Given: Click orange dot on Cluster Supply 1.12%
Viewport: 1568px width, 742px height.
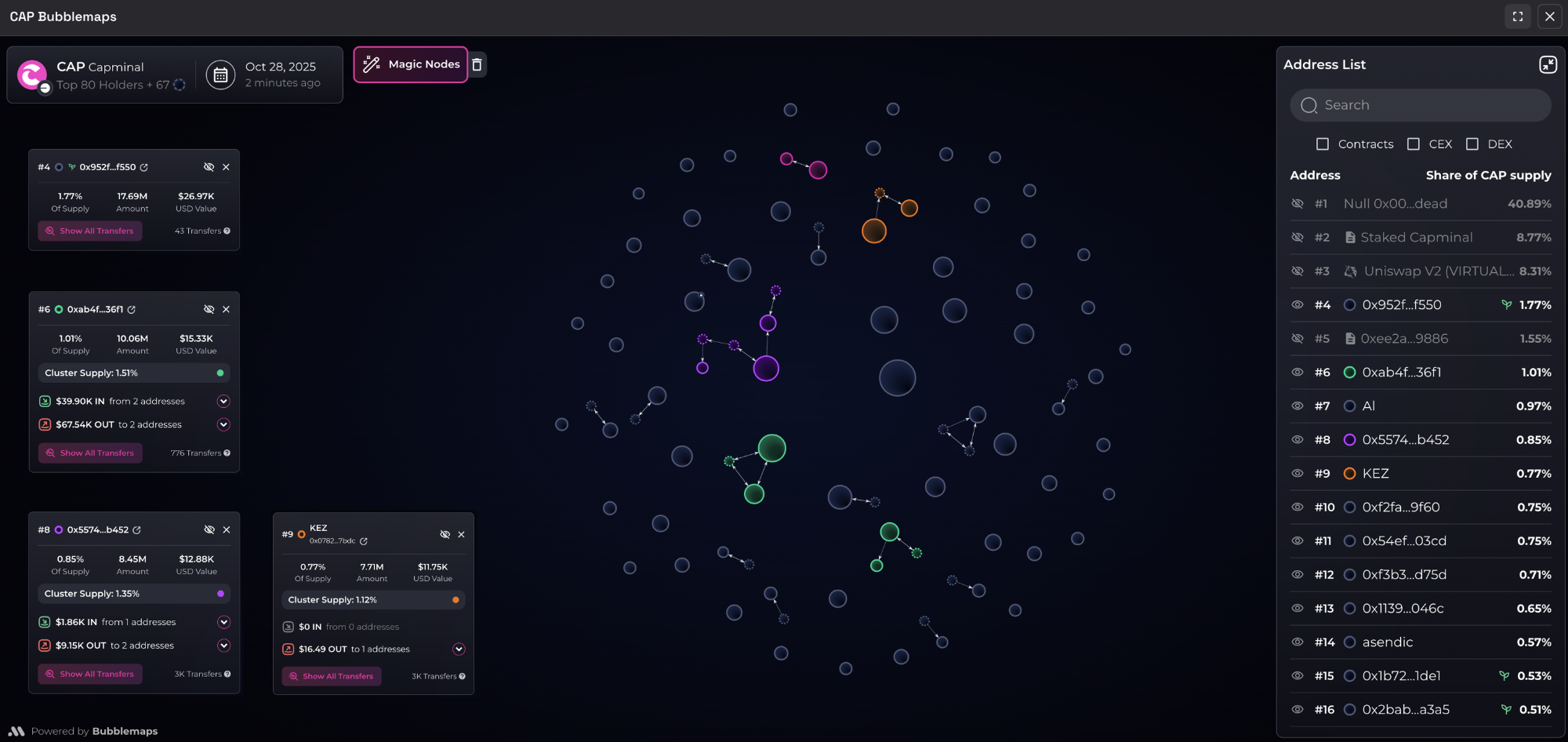Looking at the screenshot, I should click(x=456, y=601).
